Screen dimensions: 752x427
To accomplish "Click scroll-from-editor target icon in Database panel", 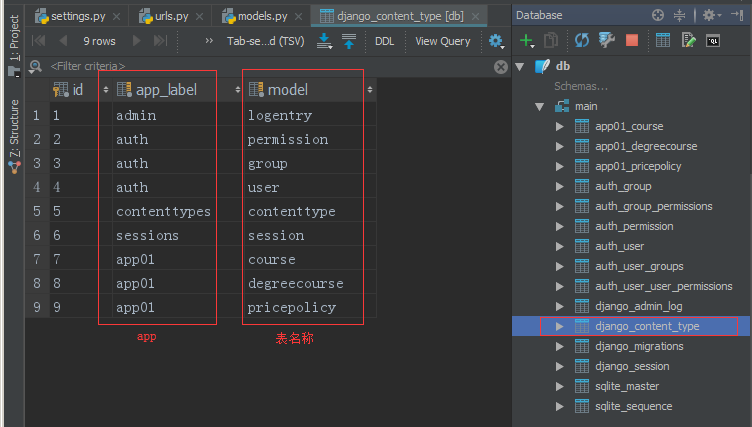I will pos(658,15).
